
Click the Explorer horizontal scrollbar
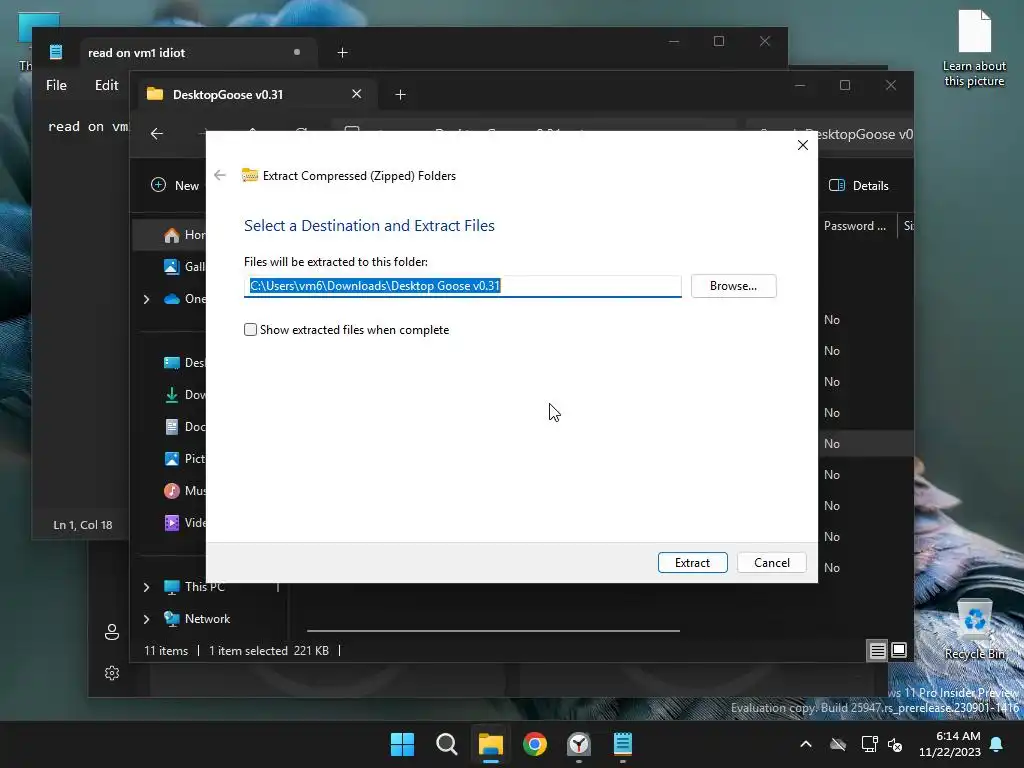(493, 631)
